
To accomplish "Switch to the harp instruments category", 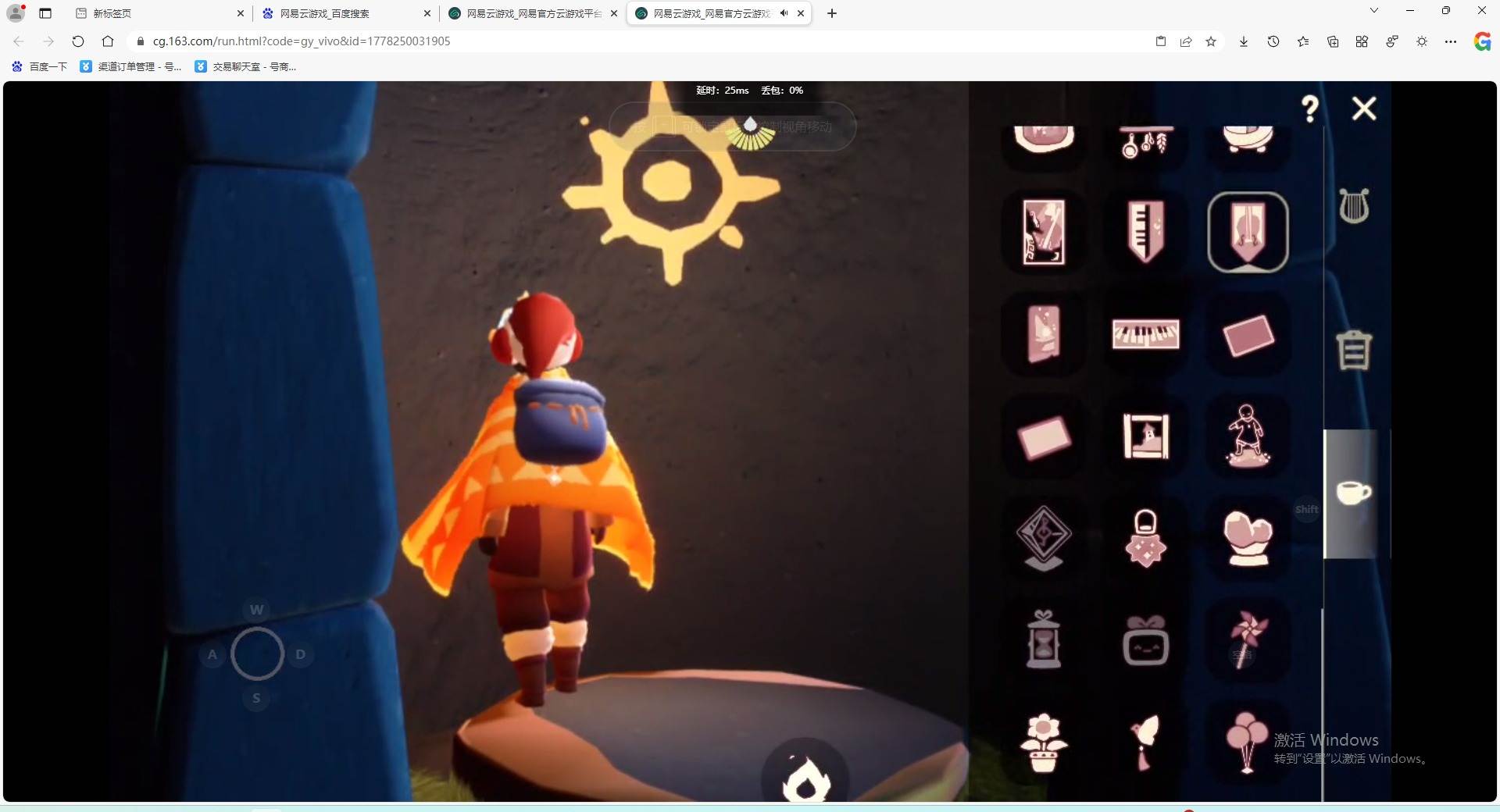I will pos(1354,206).
